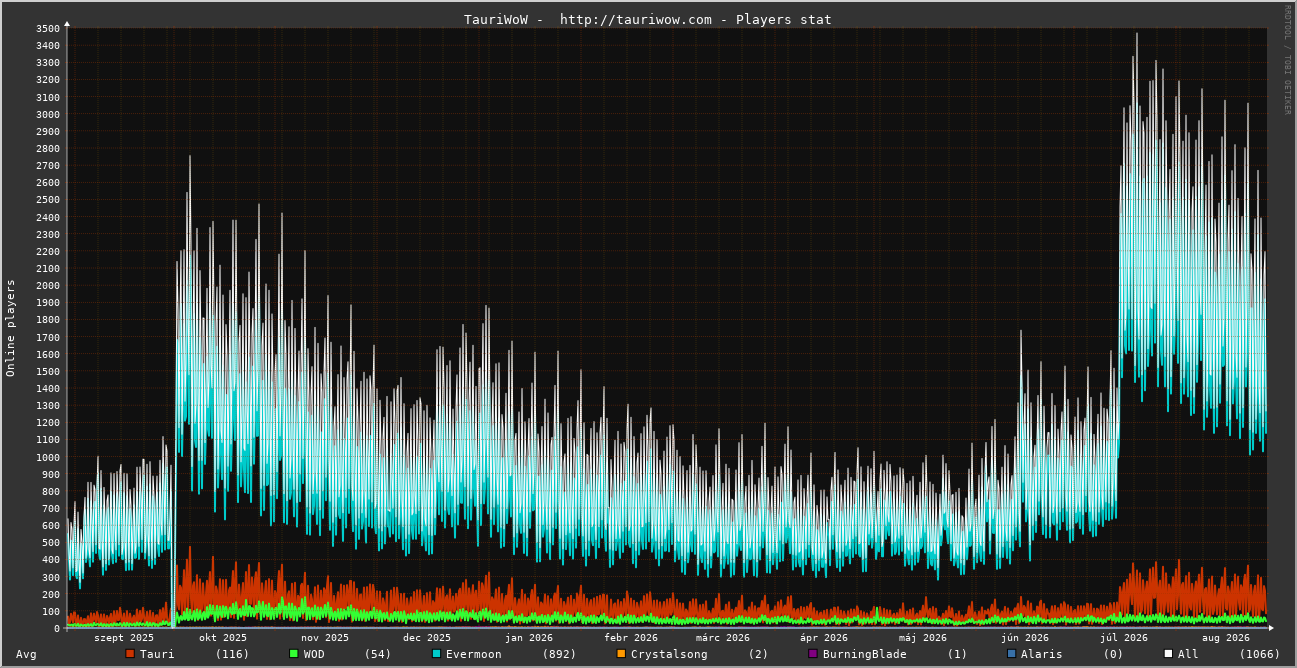Click the blue Alaris legend swatch

click(1011, 654)
